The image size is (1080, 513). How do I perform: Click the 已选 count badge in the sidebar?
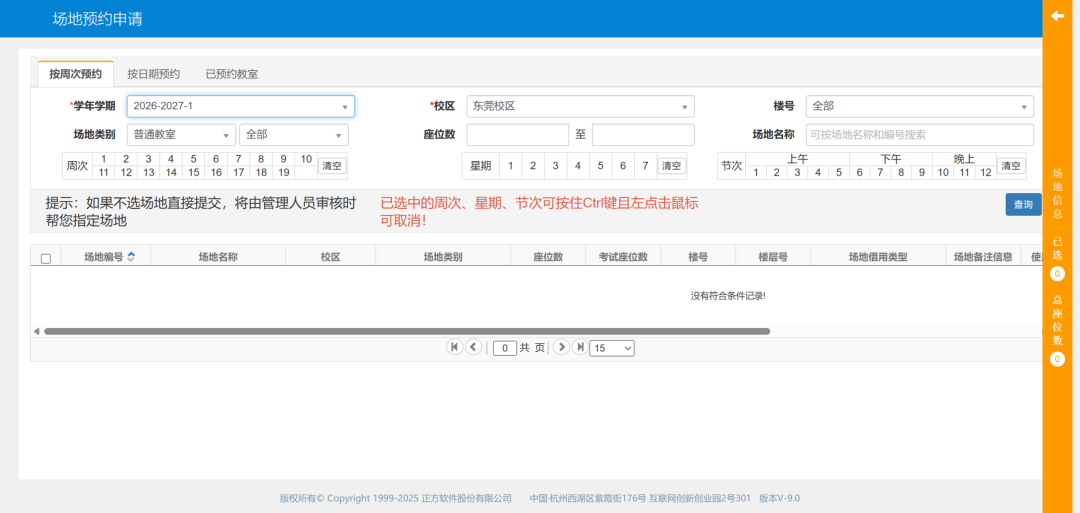pos(1057,274)
